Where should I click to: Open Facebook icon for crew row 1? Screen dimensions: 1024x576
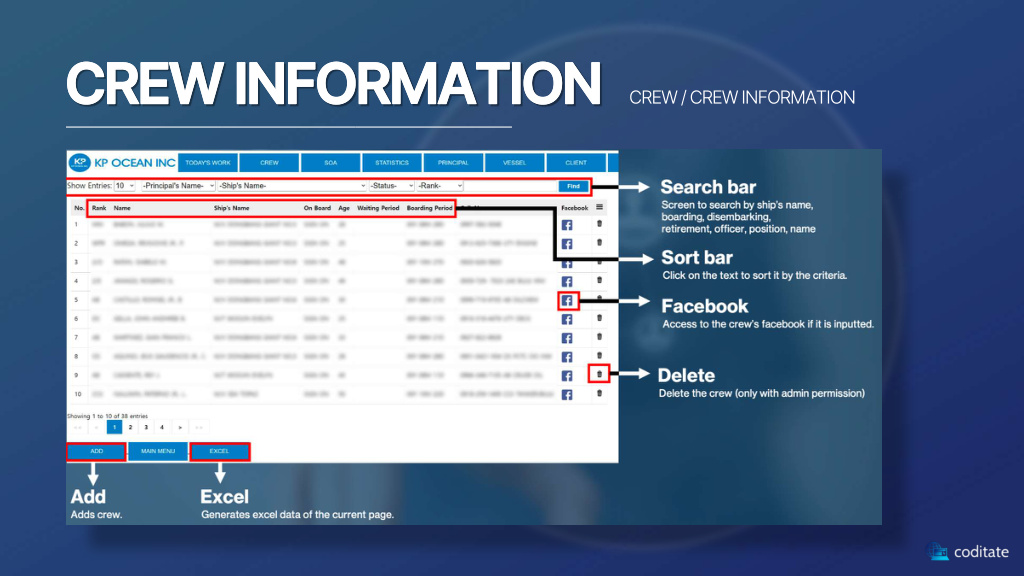(x=568, y=226)
